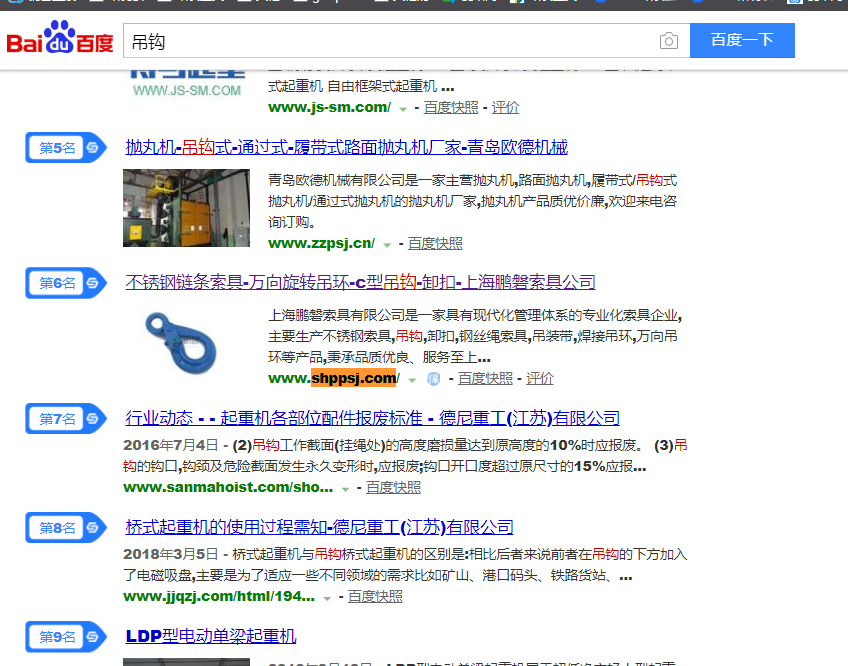Click the swirl icon on 第7名 badge
The image size is (848, 666).
click(92, 419)
